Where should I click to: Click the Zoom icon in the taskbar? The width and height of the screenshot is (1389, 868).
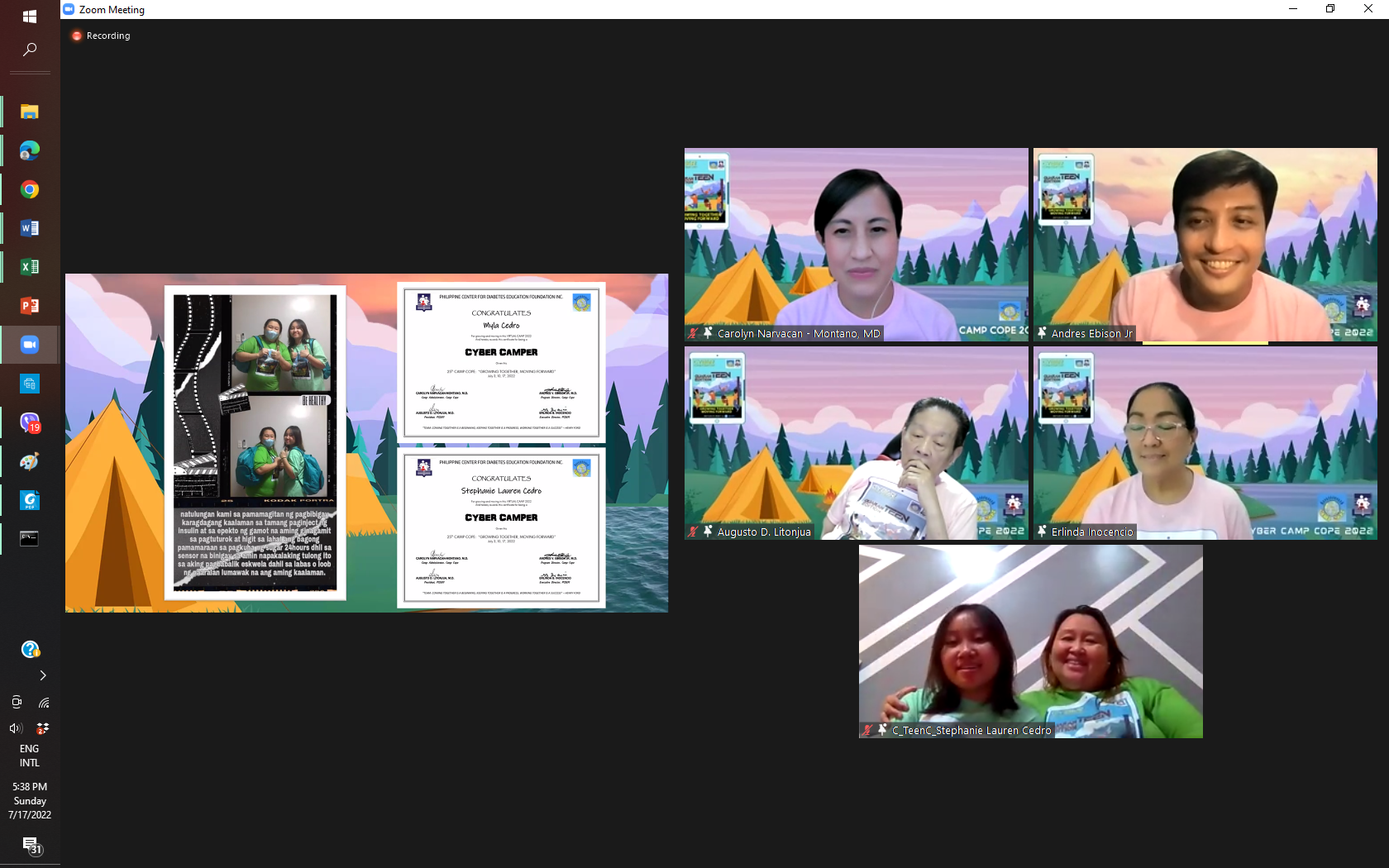pyautogui.click(x=30, y=345)
